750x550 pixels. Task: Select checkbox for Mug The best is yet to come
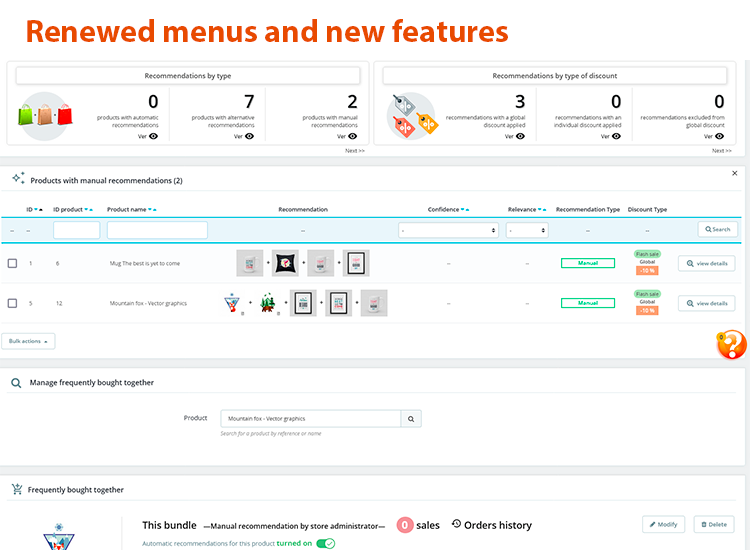pos(12,264)
